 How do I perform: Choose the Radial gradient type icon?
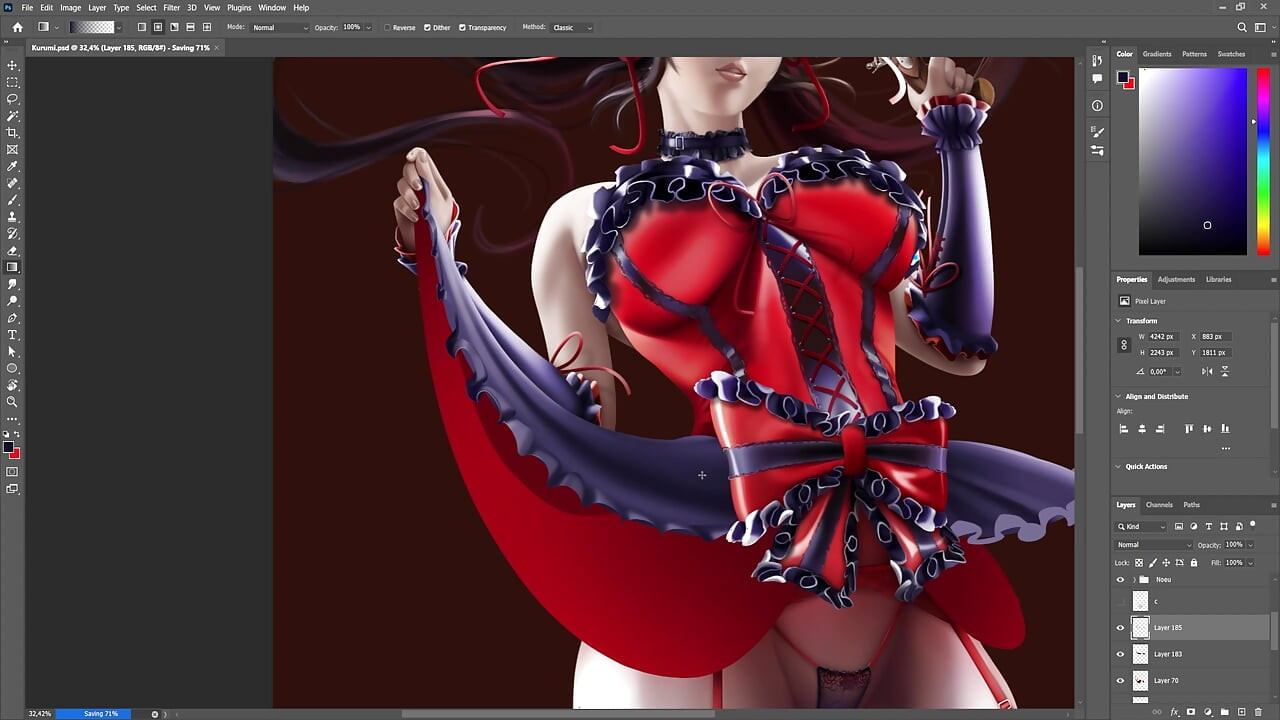158,27
